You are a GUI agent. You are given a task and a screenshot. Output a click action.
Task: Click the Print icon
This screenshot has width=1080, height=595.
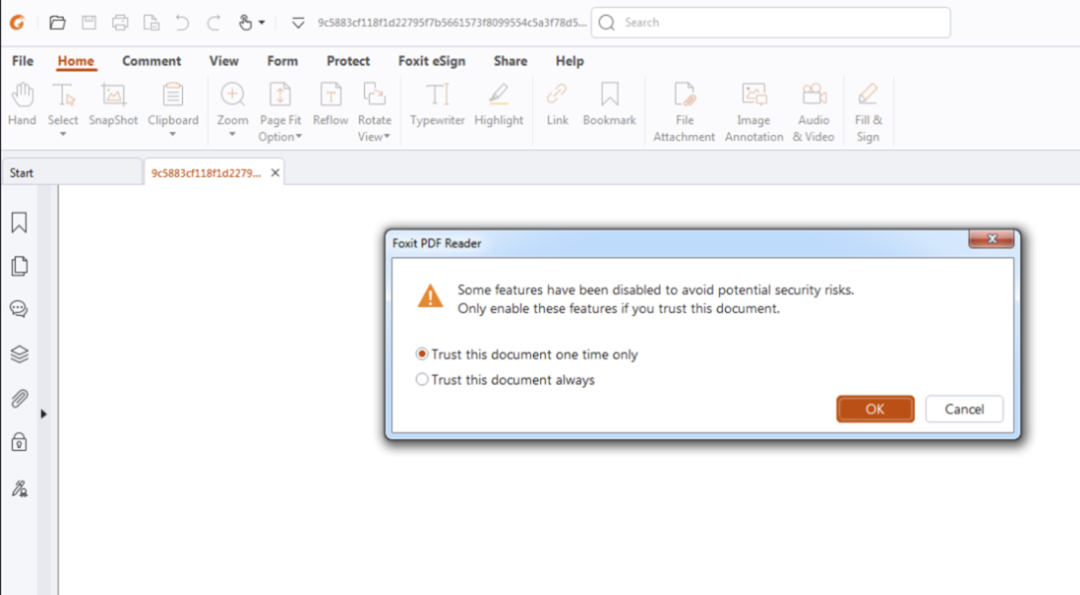(120, 23)
